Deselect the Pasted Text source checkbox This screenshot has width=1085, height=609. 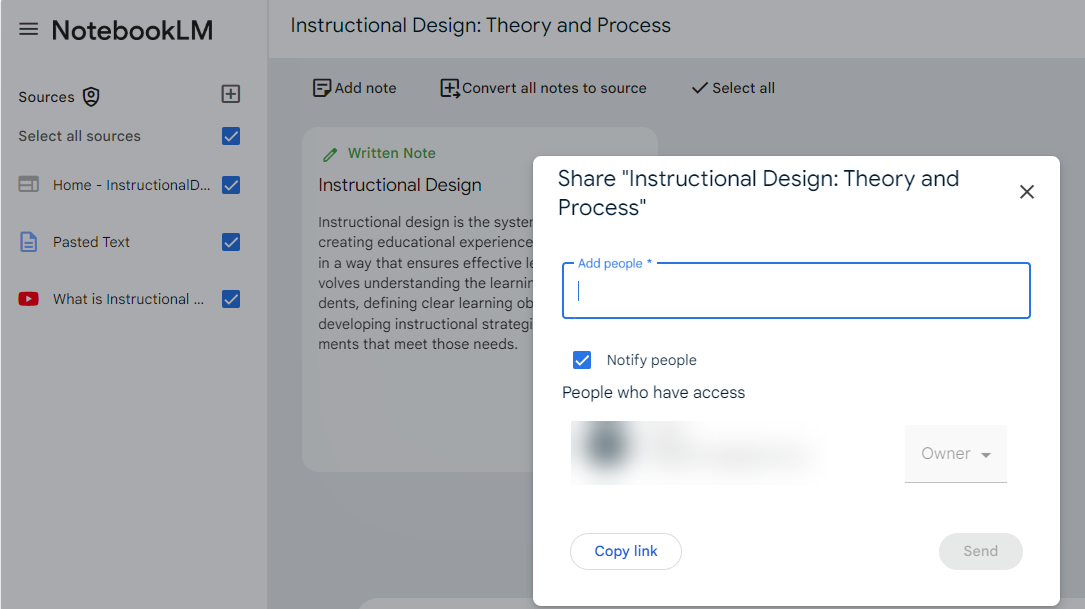click(x=230, y=241)
